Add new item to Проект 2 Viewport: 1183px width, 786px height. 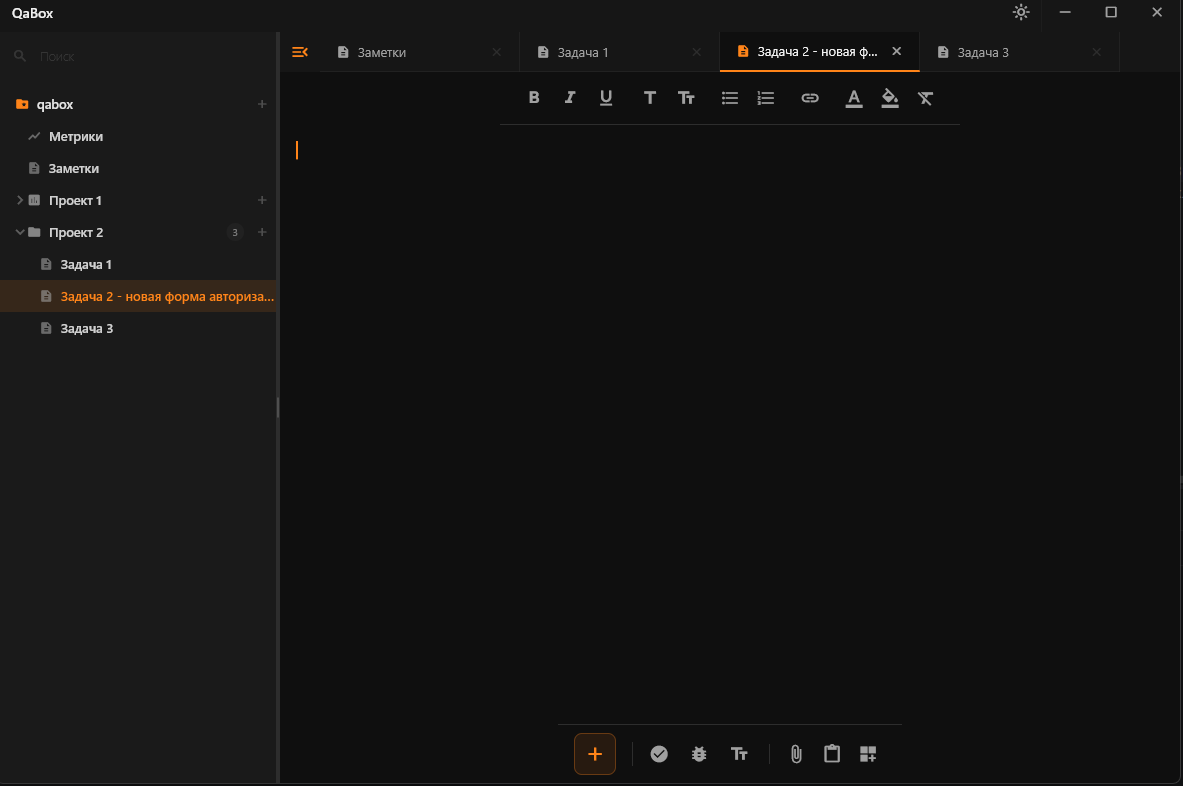(x=262, y=232)
